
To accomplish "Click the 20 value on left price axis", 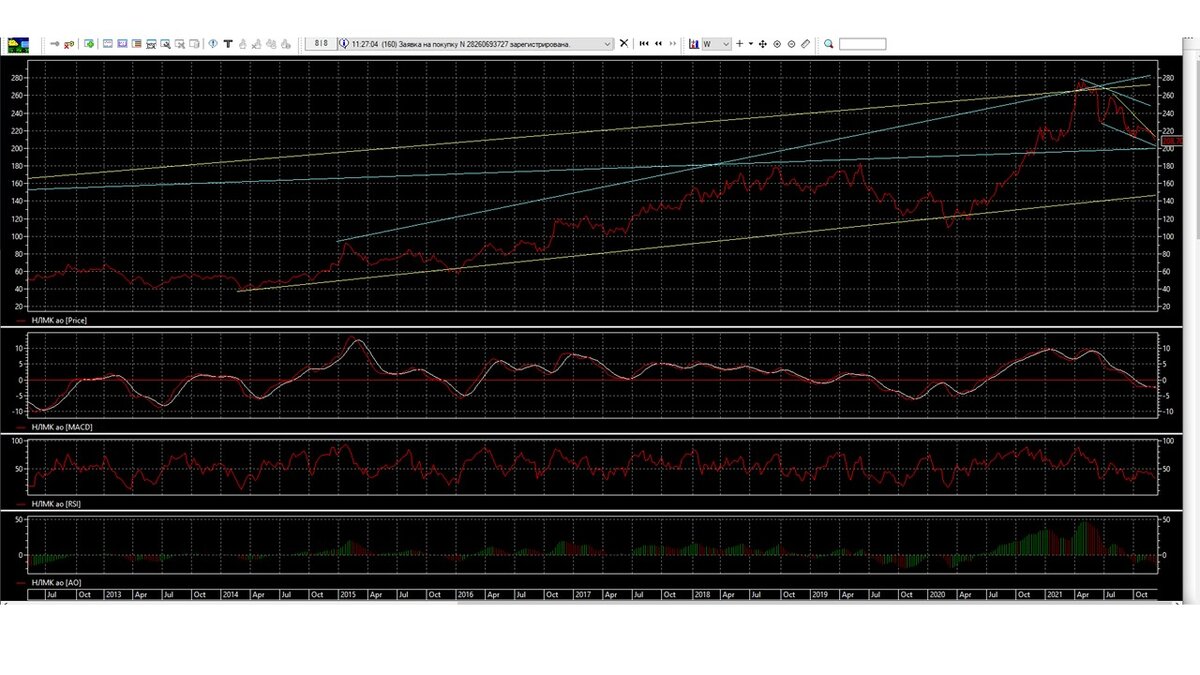I will pos(19,307).
